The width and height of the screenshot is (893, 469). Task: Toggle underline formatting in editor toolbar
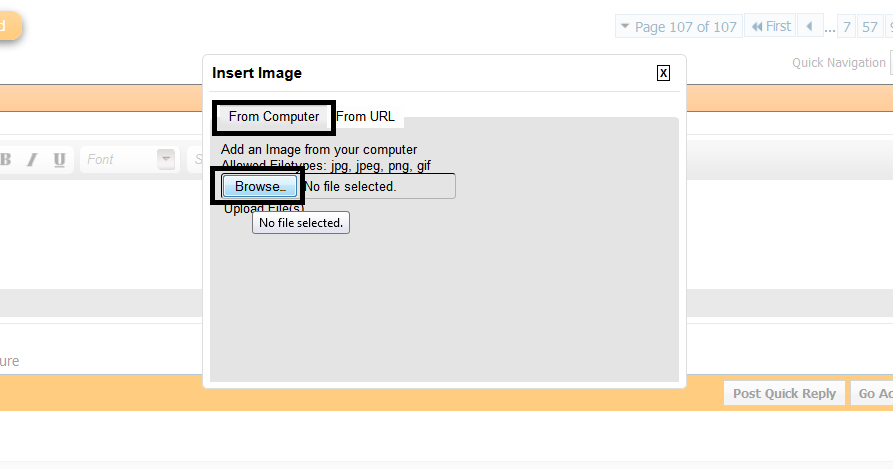(59, 159)
